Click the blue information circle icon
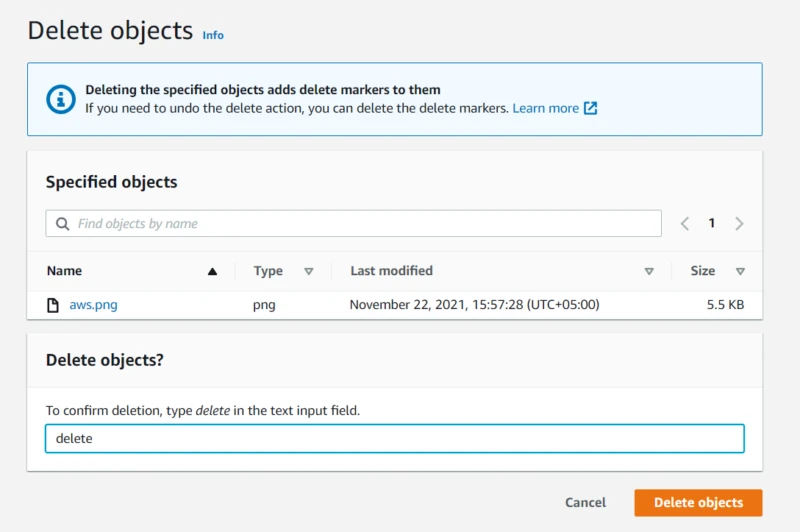Image resolution: width=800 pixels, height=532 pixels. tap(61, 99)
